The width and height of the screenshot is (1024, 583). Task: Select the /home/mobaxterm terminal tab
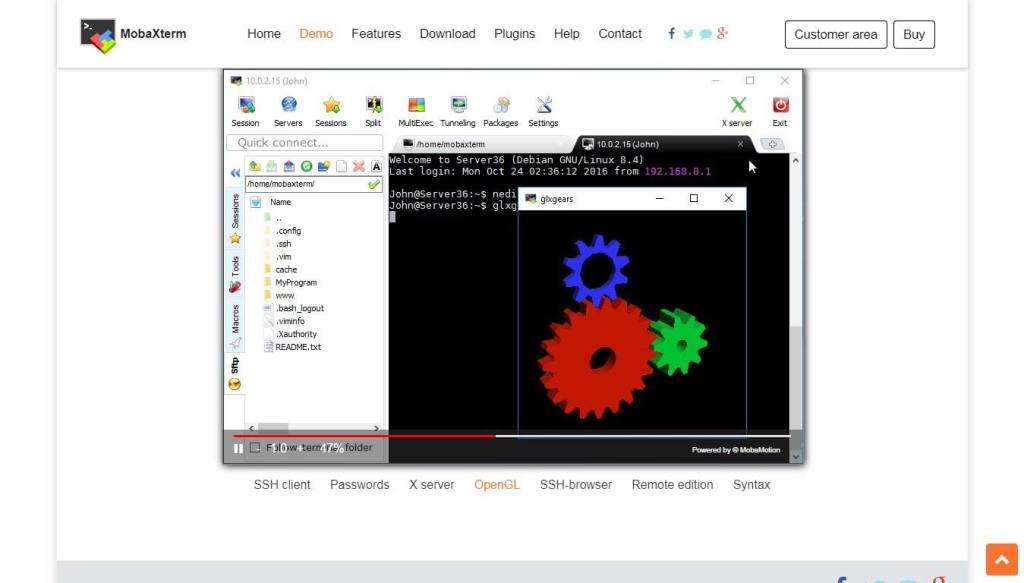(481, 144)
